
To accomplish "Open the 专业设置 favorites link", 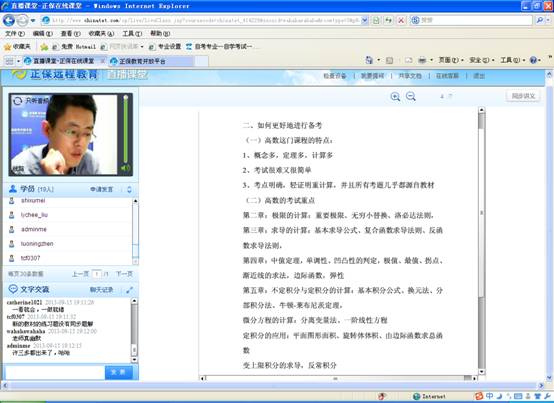I will click(165, 47).
